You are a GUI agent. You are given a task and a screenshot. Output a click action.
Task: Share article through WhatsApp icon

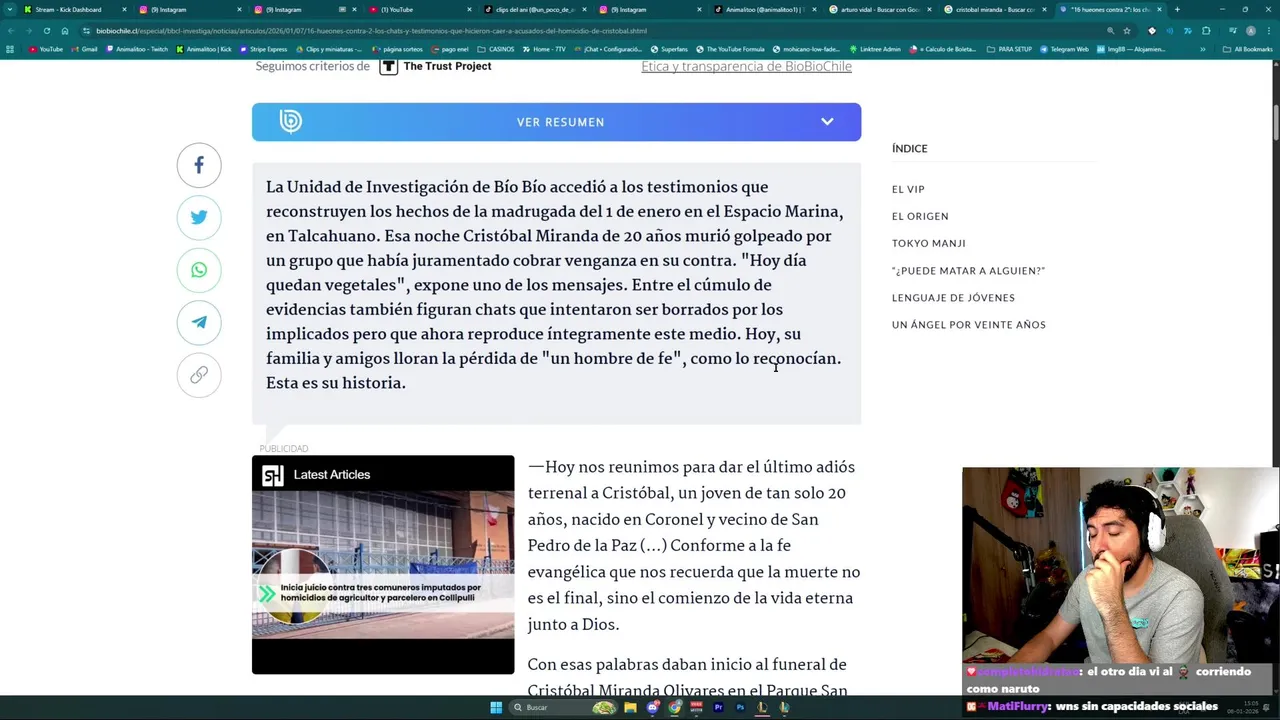click(199, 270)
